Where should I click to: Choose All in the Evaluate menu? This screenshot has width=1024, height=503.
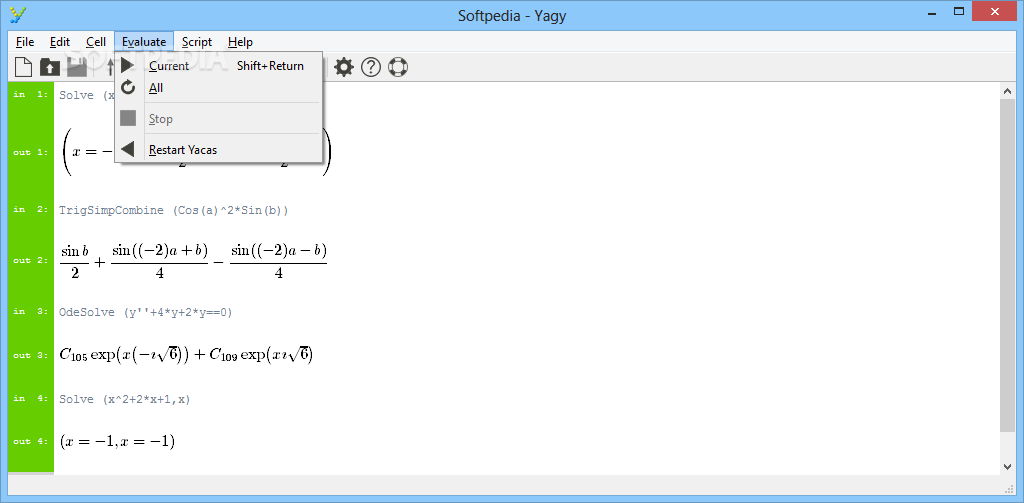[218, 88]
